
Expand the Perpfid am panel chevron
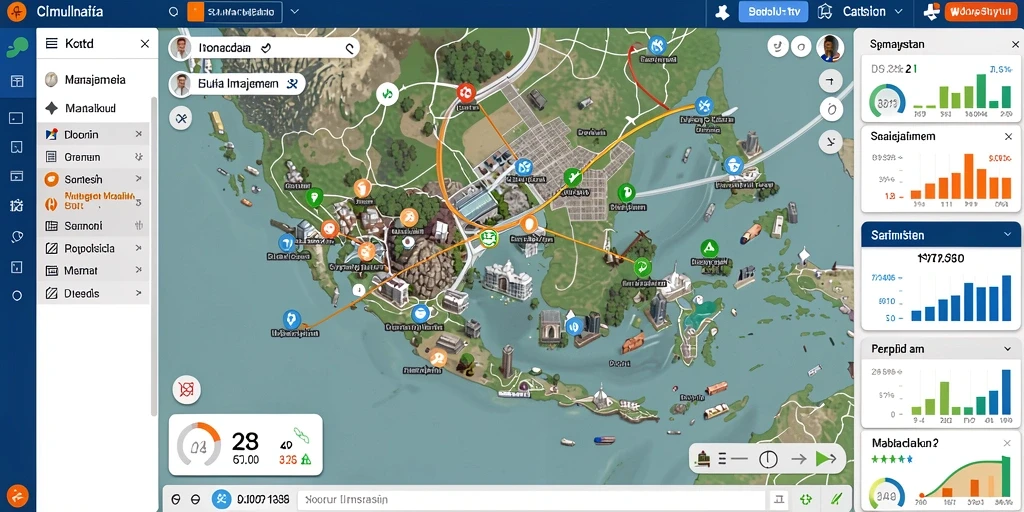(1007, 349)
